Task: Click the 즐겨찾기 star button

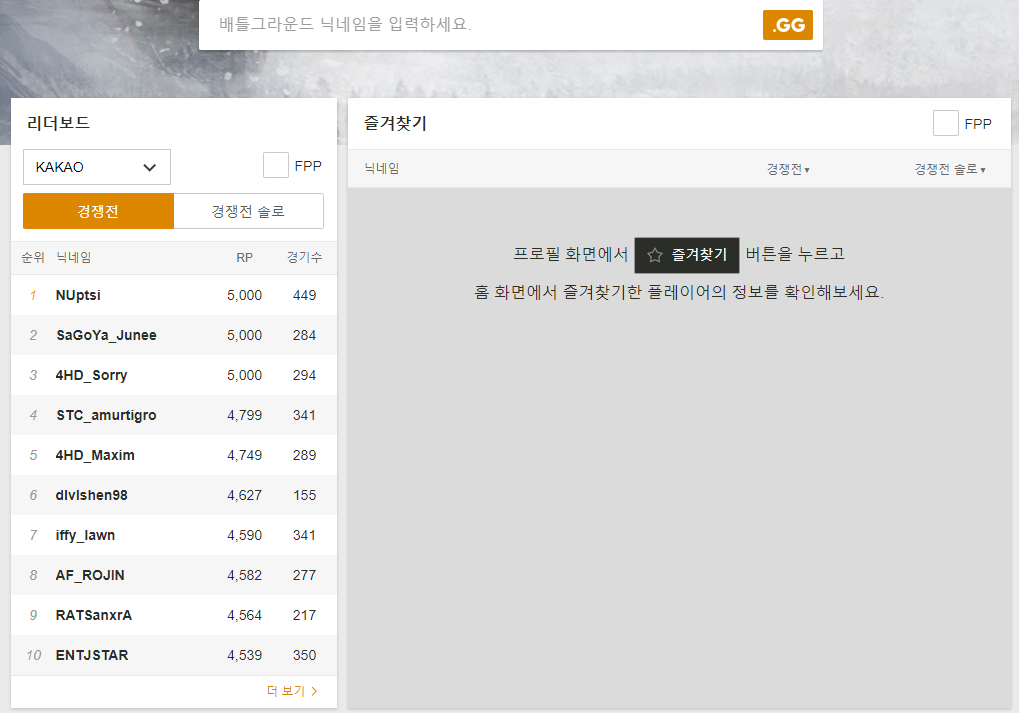Action: (x=687, y=255)
